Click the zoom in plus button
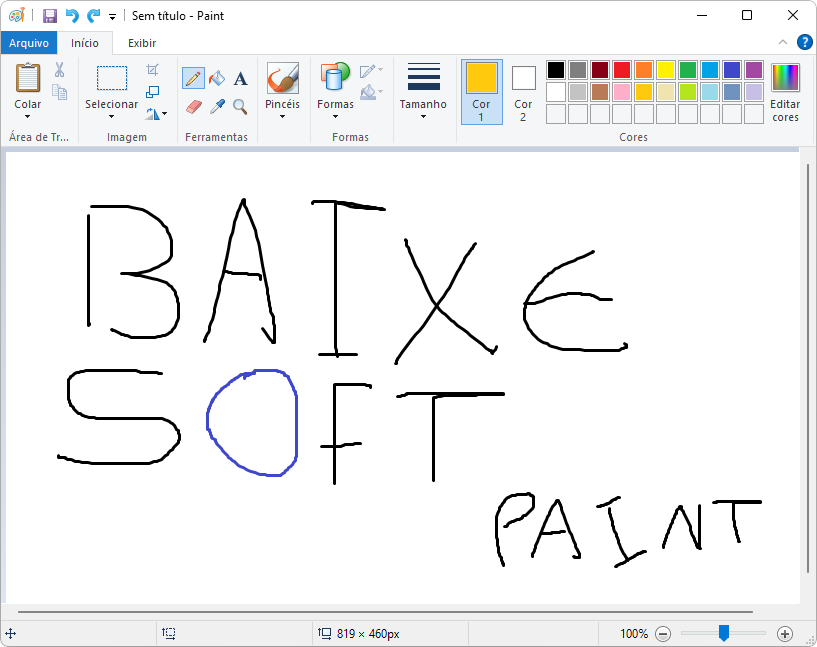This screenshot has height=647, width=817. click(785, 634)
